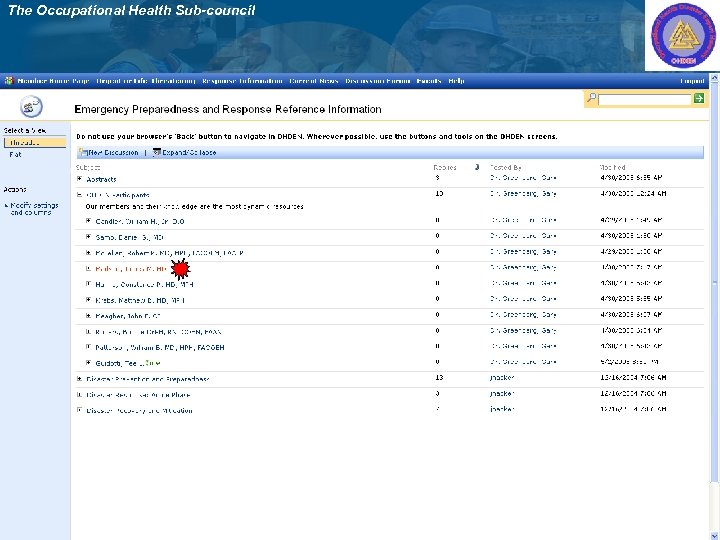This screenshot has width=720, height=540.
Task: Expand the Meagher, John thread toggle
Action: 89,315
